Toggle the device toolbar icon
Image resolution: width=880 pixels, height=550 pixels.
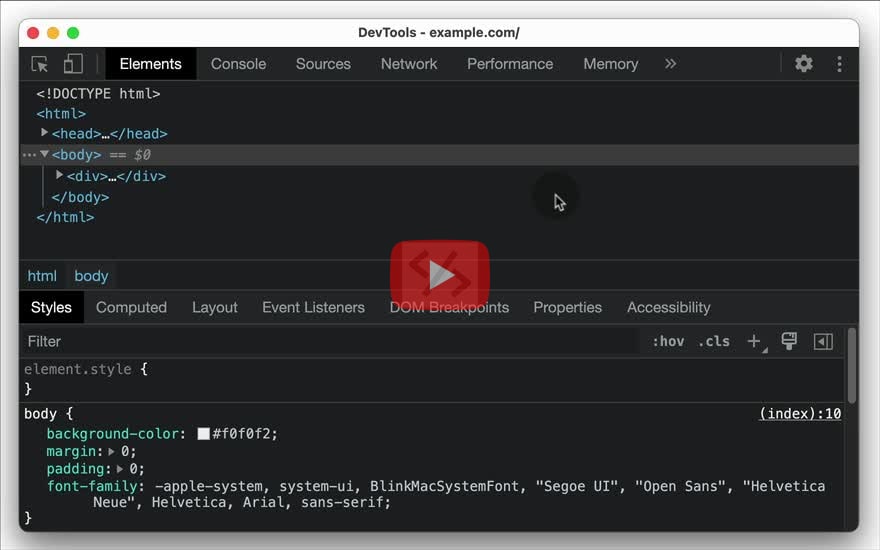coord(73,64)
